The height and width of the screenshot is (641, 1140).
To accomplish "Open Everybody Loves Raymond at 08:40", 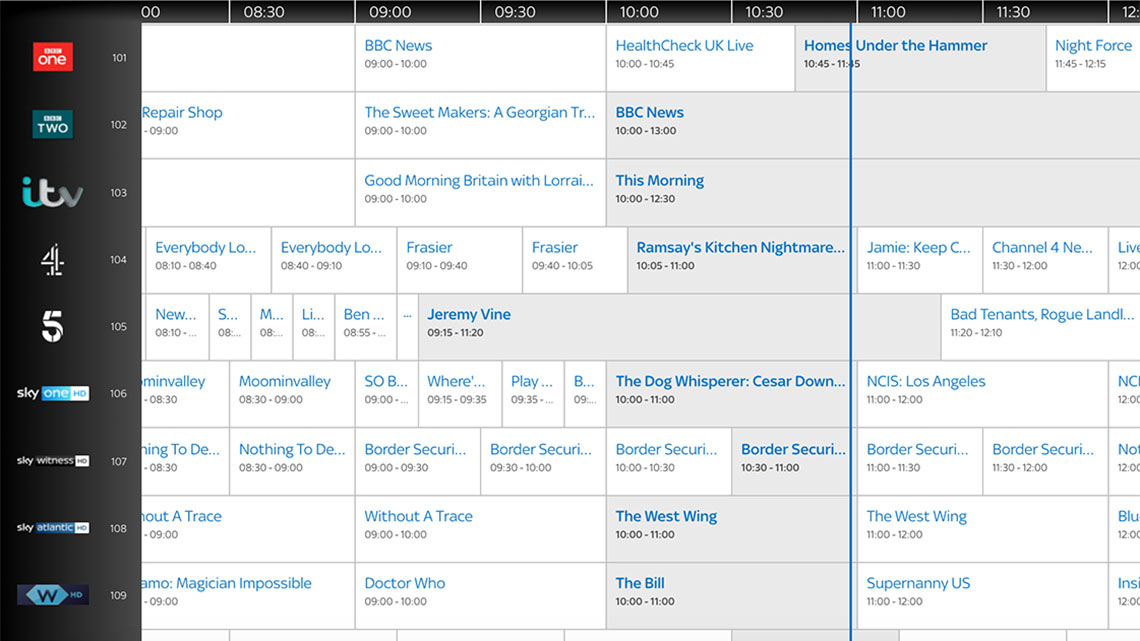I will [x=334, y=259].
